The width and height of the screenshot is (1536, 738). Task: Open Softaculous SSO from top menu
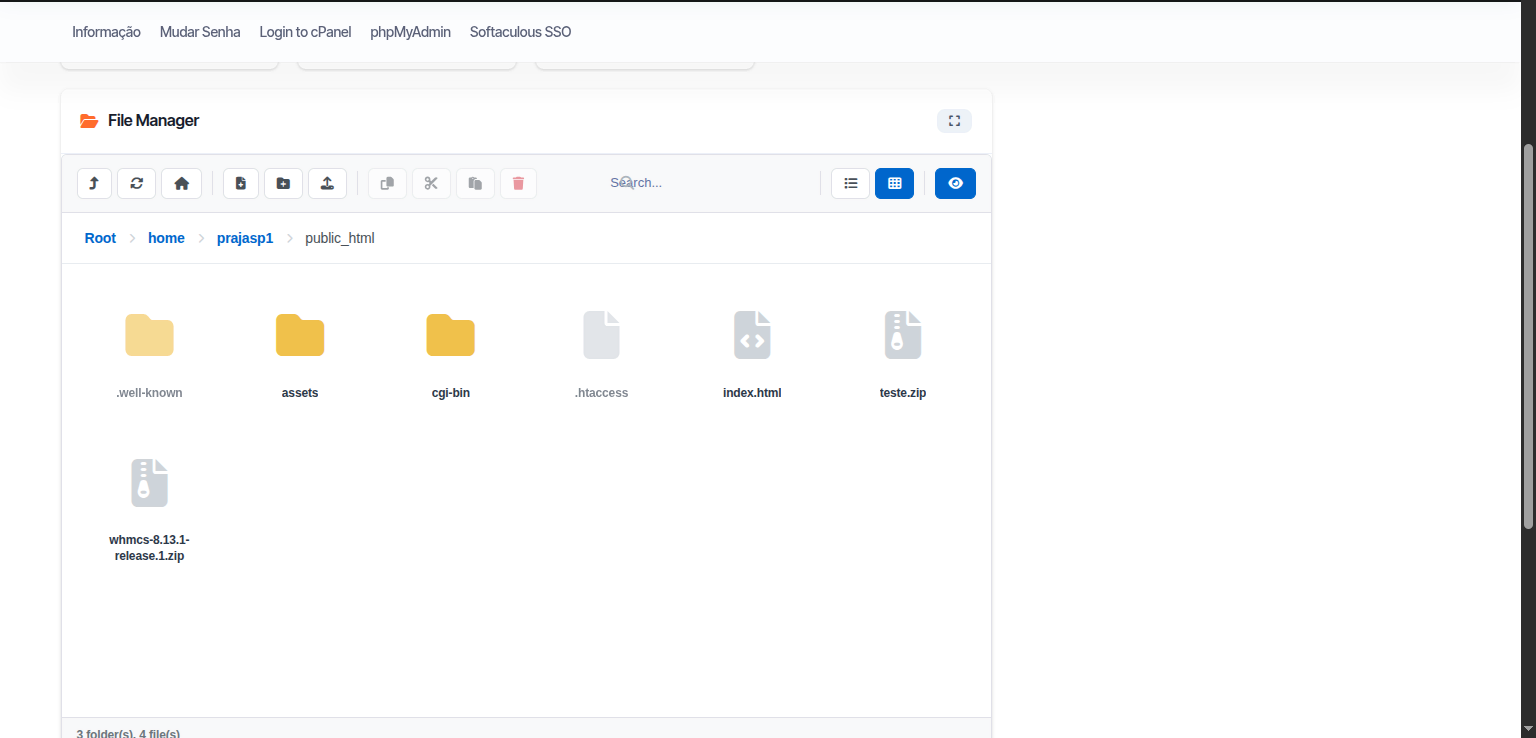tap(520, 32)
